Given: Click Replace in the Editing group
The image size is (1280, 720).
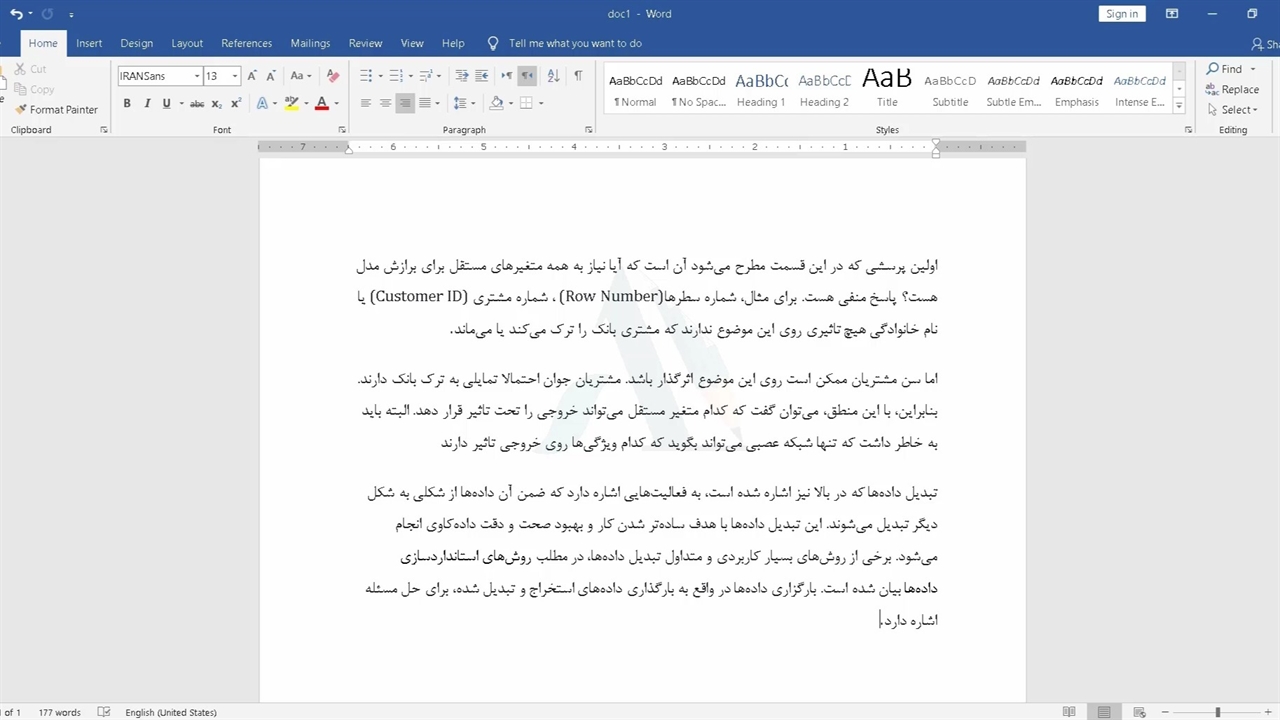Looking at the screenshot, I should point(1232,89).
